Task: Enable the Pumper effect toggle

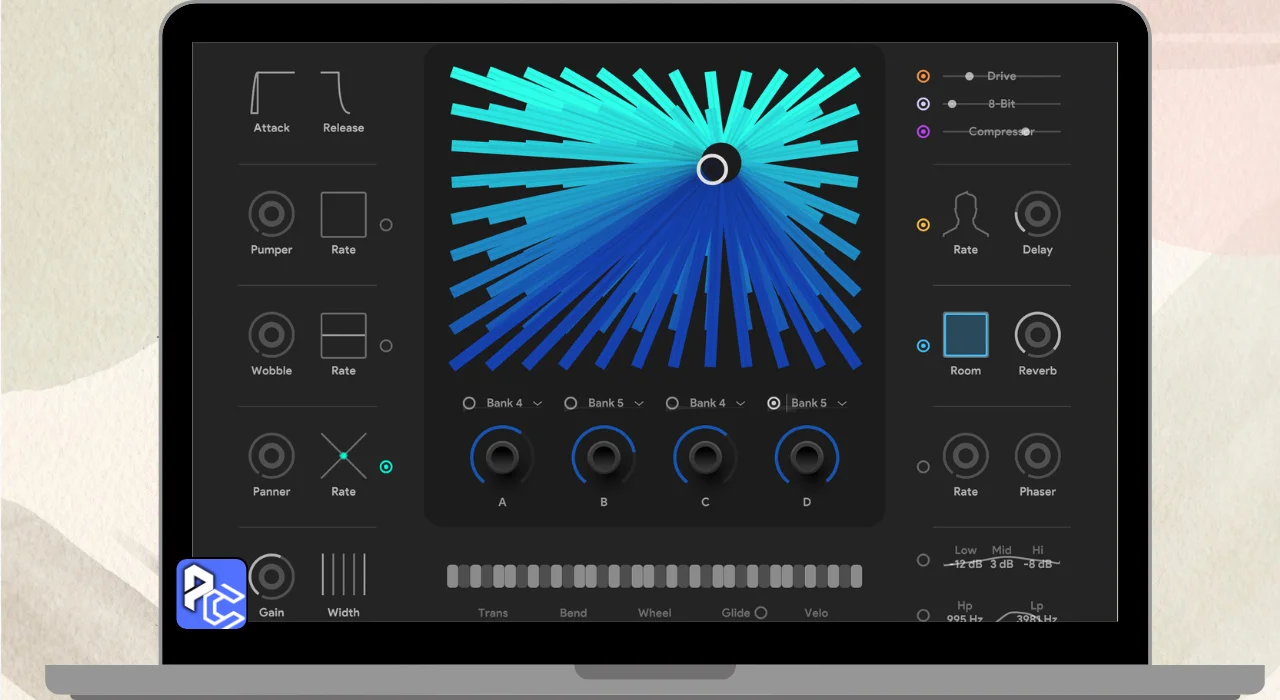Action: (386, 225)
